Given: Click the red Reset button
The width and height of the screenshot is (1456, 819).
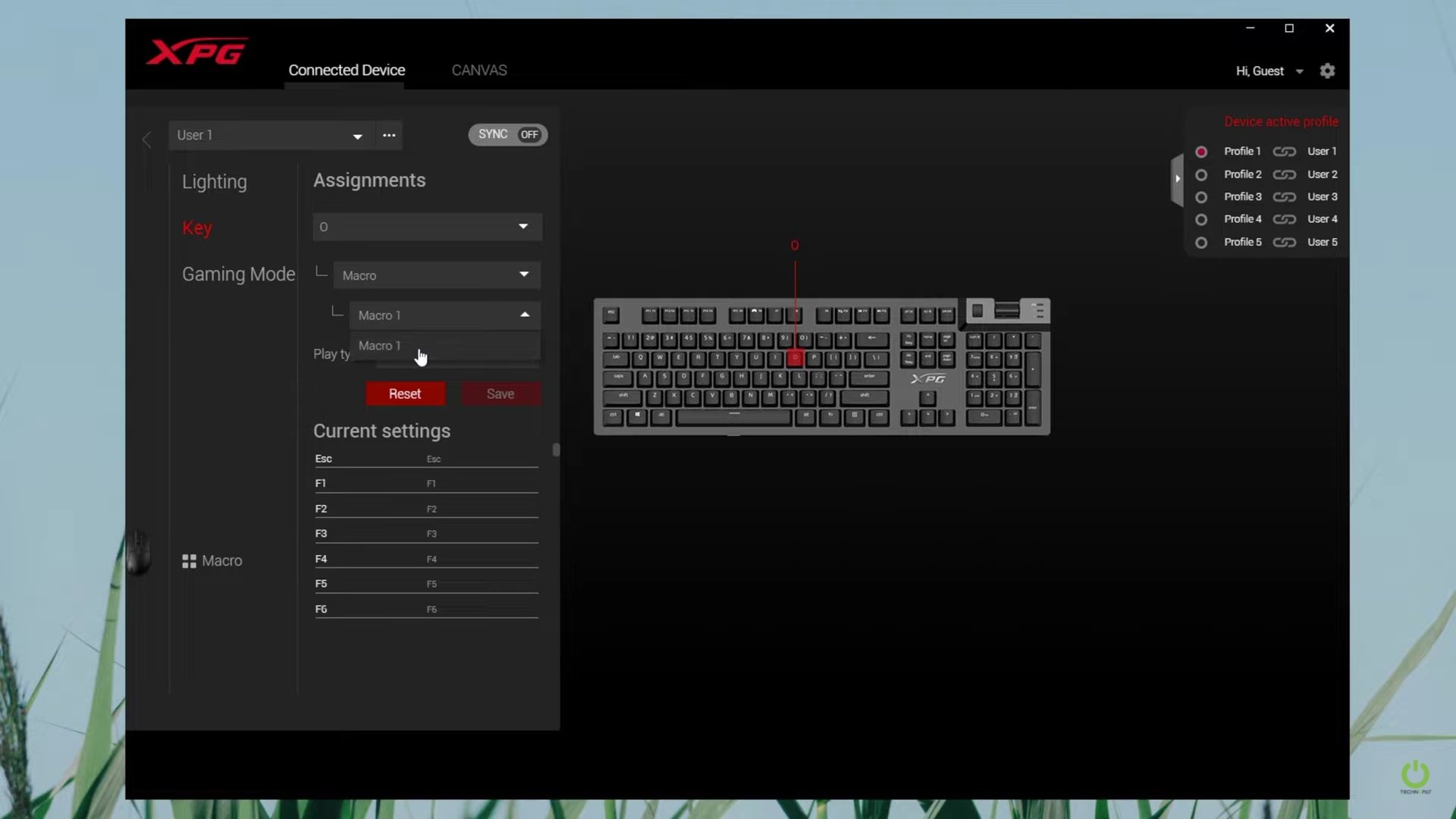Looking at the screenshot, I should (405, 394).
